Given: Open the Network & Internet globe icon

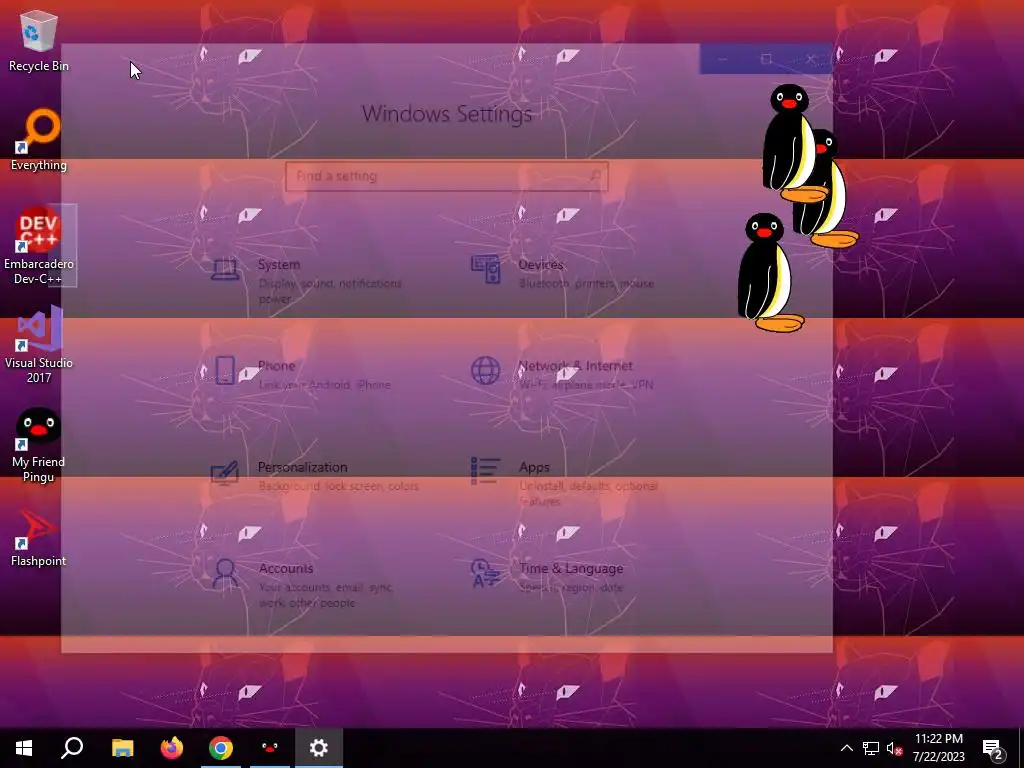Looking at the screenshot, I should (x=485, y=370).
